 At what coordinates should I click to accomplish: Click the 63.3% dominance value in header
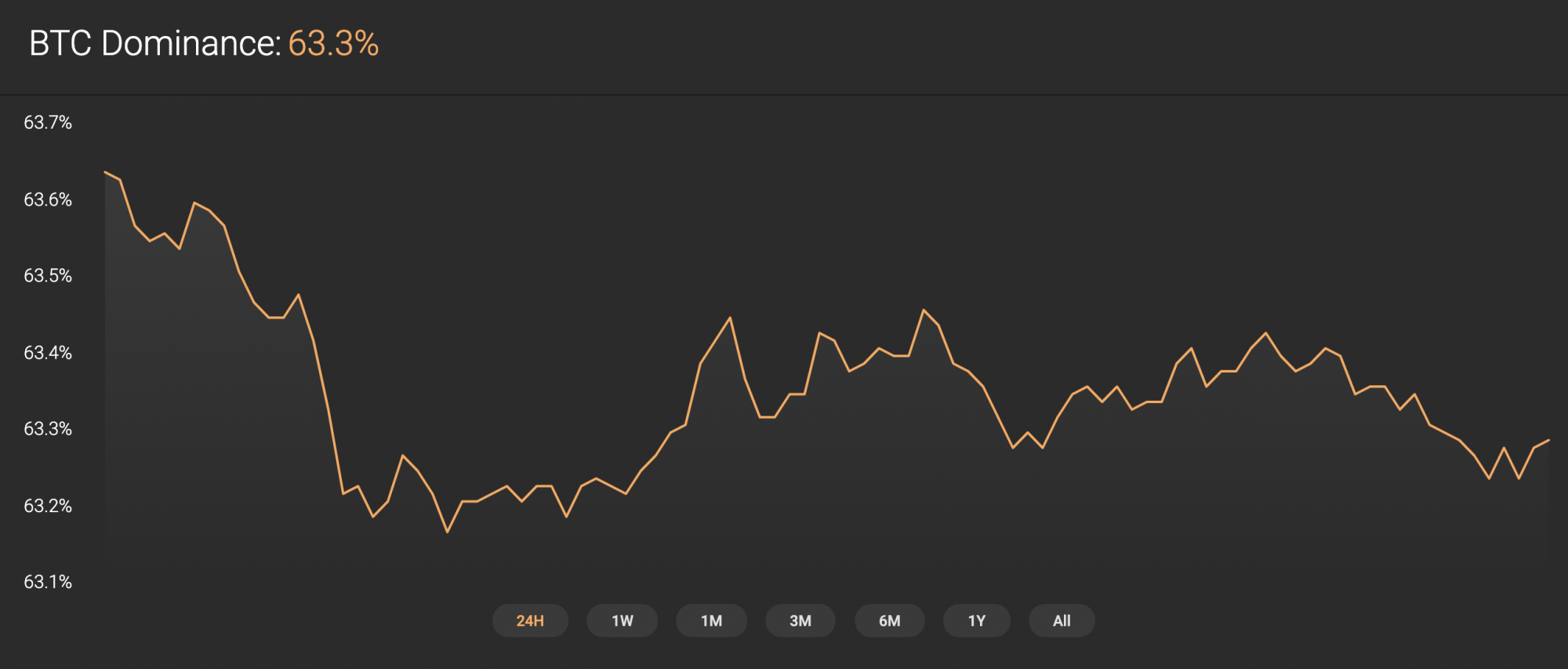click(x=333, y=43)
